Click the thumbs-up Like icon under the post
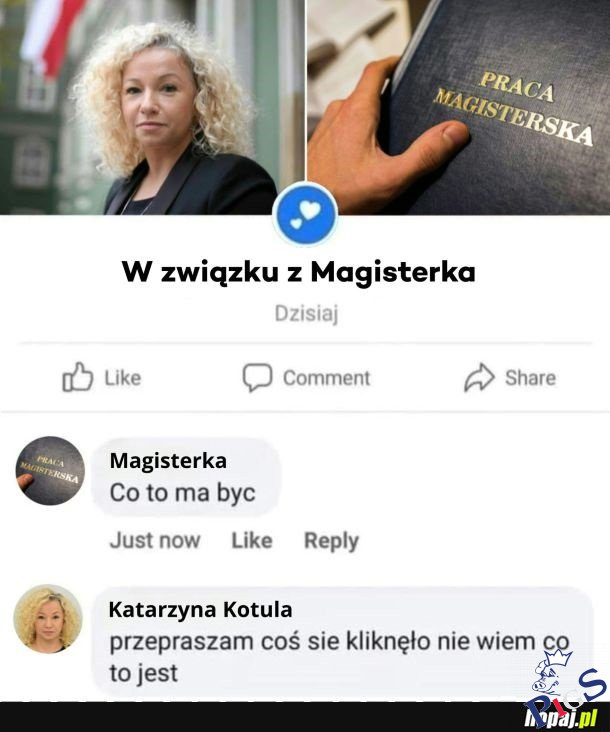Screen dimensions: 610x732 click(x=77, y=377)
